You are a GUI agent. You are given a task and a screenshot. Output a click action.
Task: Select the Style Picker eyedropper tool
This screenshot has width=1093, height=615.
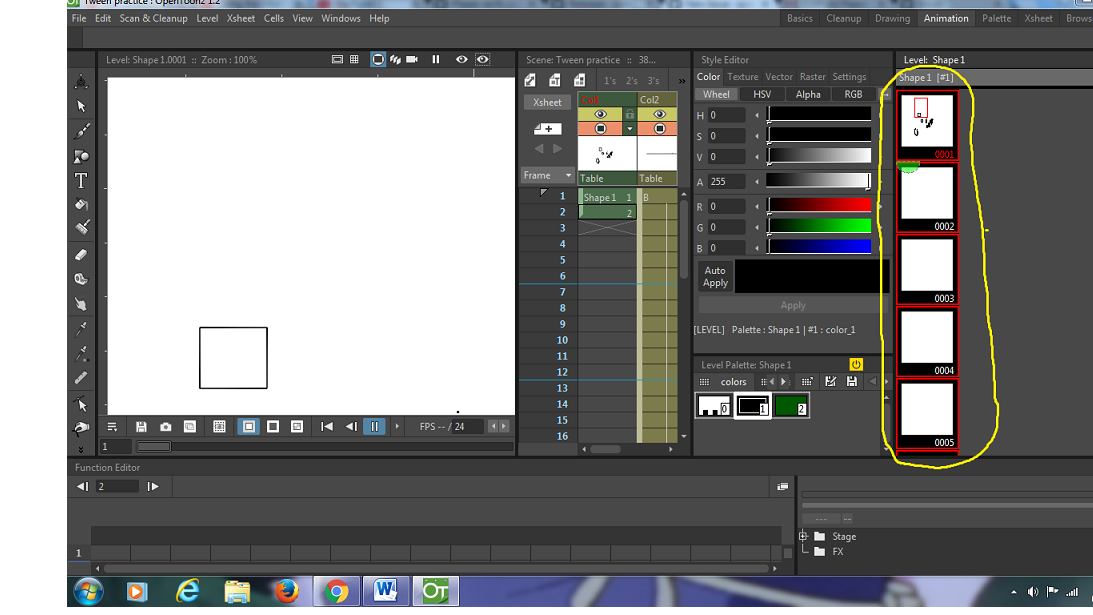point(81,329)
